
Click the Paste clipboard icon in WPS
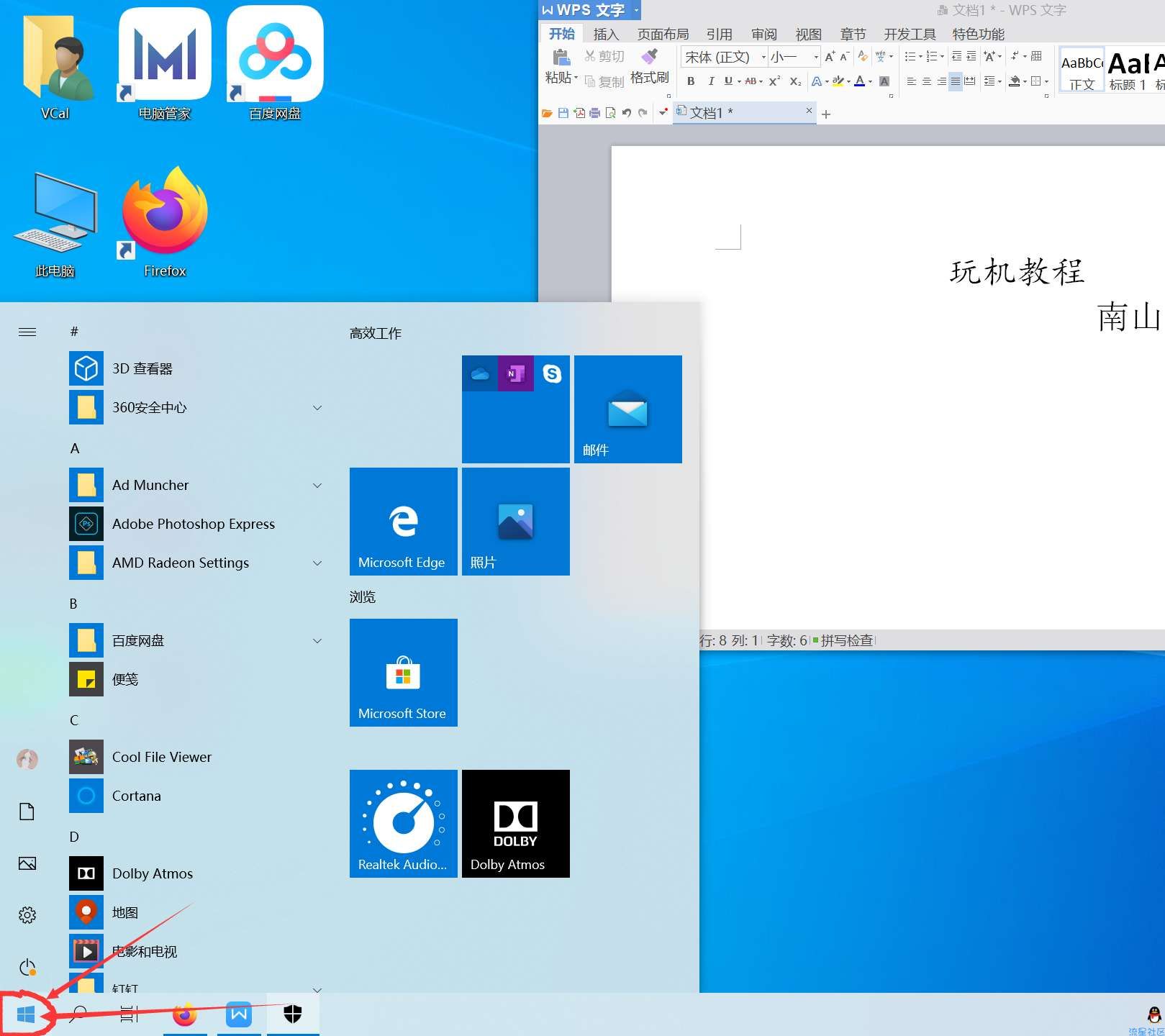561,57
